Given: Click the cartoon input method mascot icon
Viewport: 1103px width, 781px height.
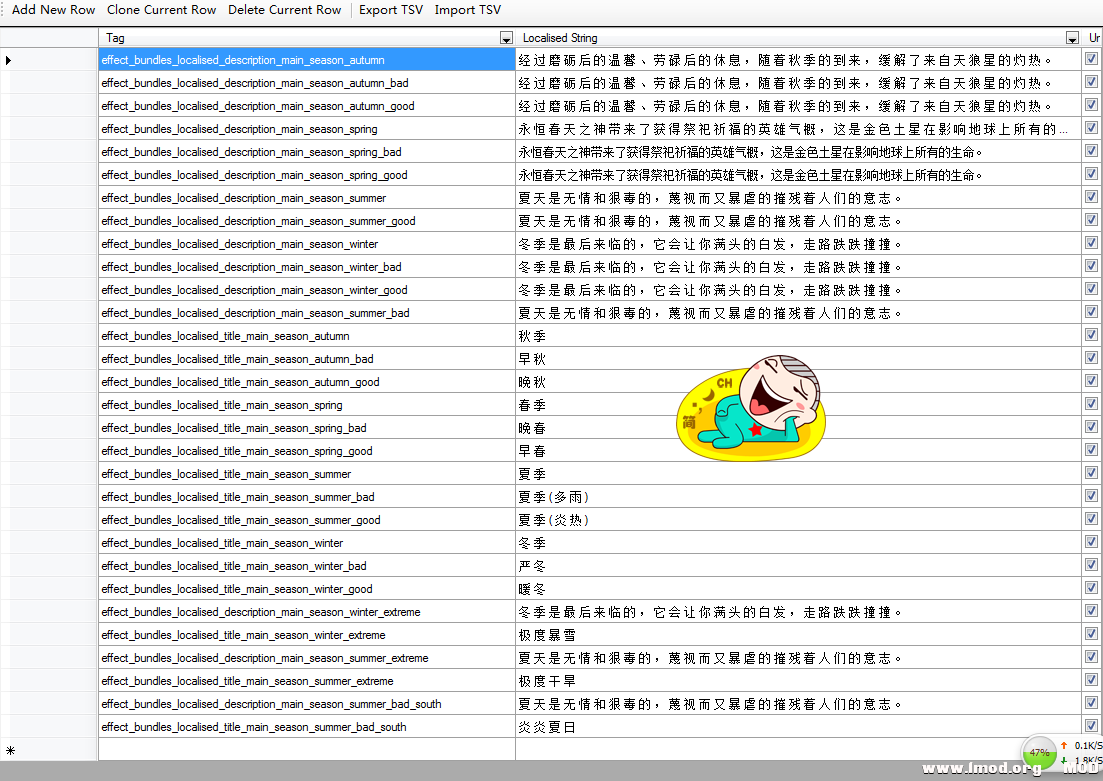Looking at the screenshot, I should 752,403.
